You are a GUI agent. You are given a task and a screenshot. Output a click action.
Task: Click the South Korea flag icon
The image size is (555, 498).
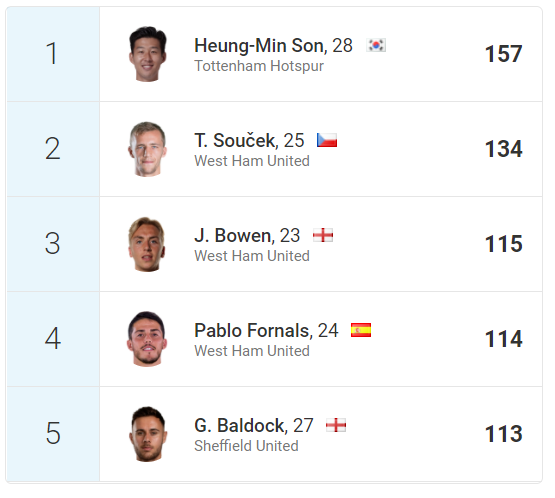point(376,45)
